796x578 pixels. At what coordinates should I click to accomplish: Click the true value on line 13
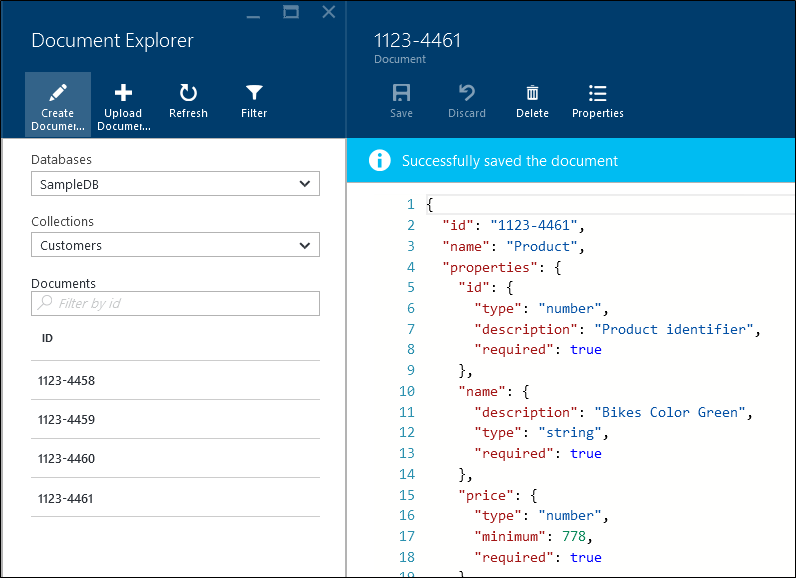pos(585,454)
